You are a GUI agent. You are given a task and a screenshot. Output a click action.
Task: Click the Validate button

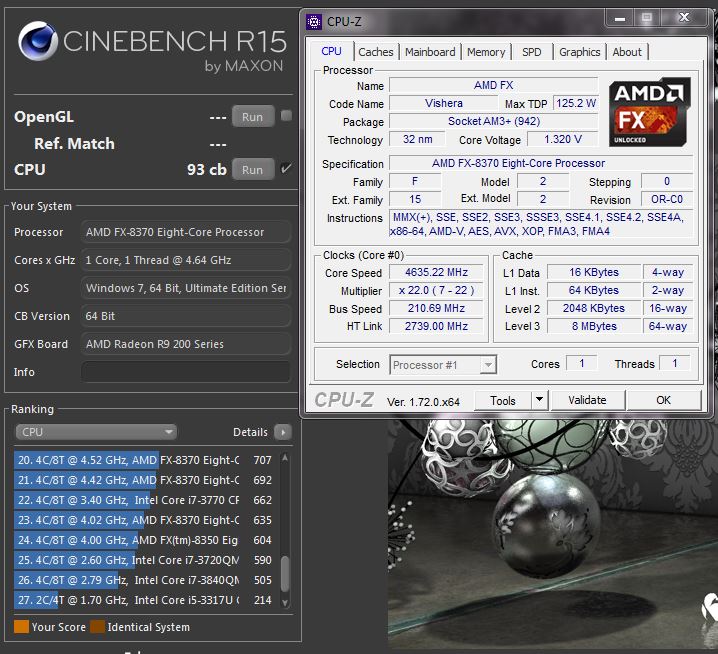pos(587,400)
